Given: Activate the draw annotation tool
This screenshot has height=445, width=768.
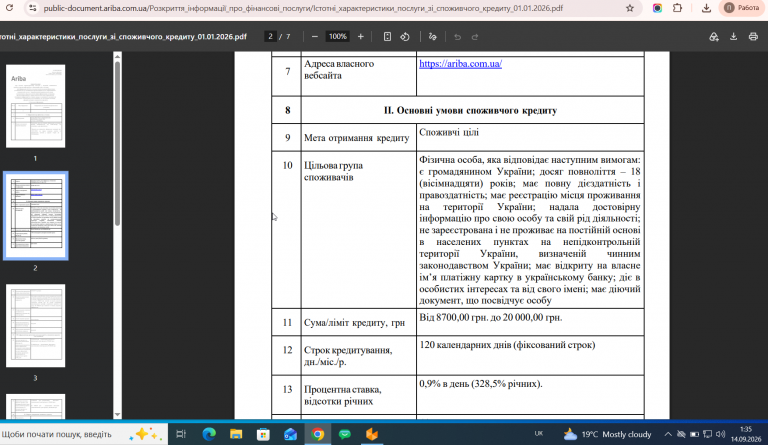Looking at the screenshot, I should tap(432, 37).
